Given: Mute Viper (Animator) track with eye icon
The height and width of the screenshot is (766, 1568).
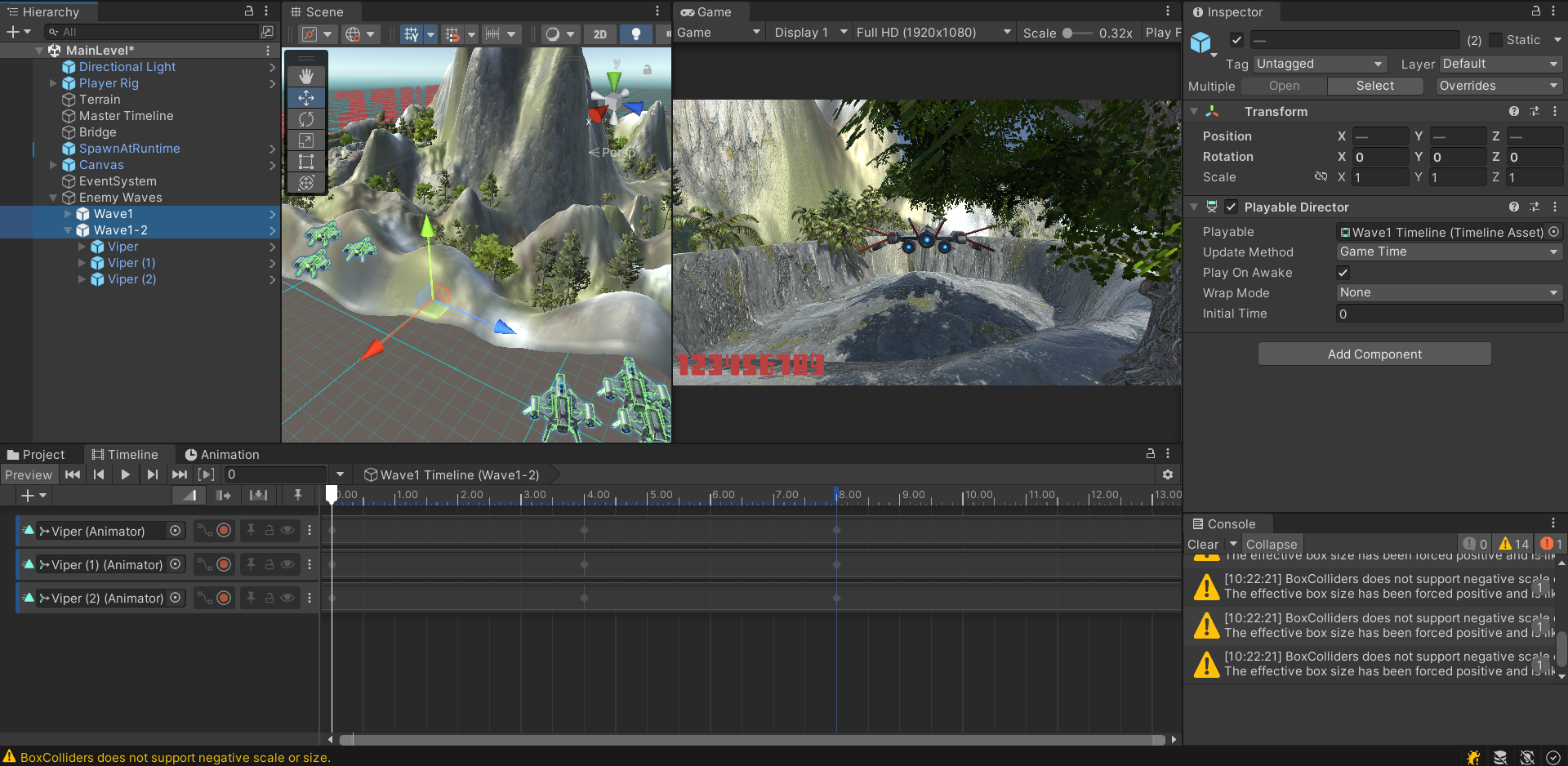Looking at the screenshot, I should 287,531.
